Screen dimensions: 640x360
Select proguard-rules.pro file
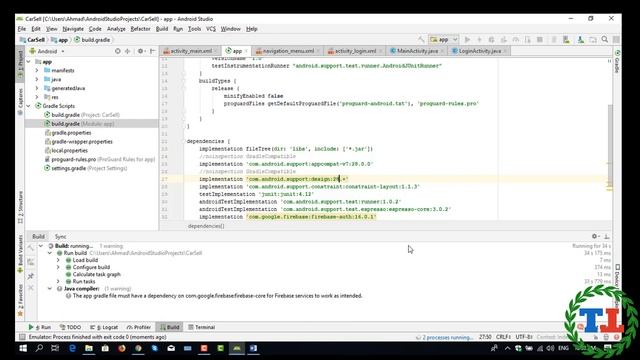pos(100,159)
